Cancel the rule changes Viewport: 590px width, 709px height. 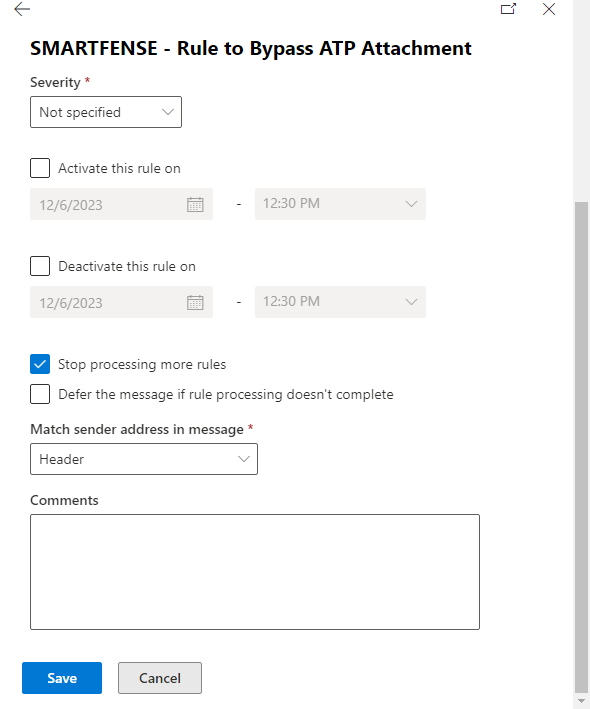(x=160, y=678)
